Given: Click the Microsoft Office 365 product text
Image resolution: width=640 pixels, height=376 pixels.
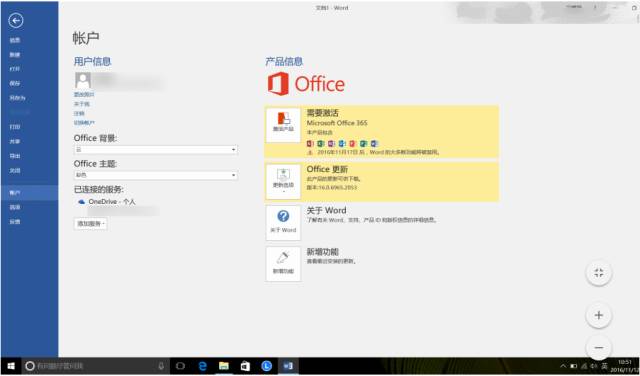Looking at the screenshot, I should tap(337, 123).
